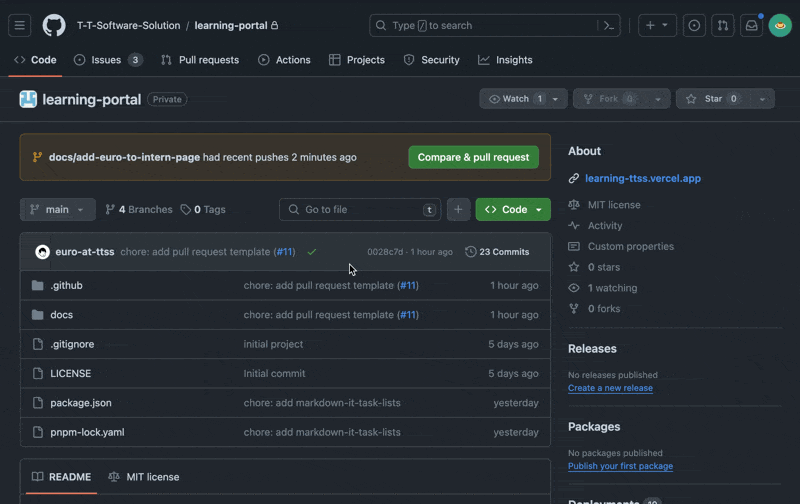This screenshot has height=504, width=800.
Task: Open the .github folder
Action: 66,286
